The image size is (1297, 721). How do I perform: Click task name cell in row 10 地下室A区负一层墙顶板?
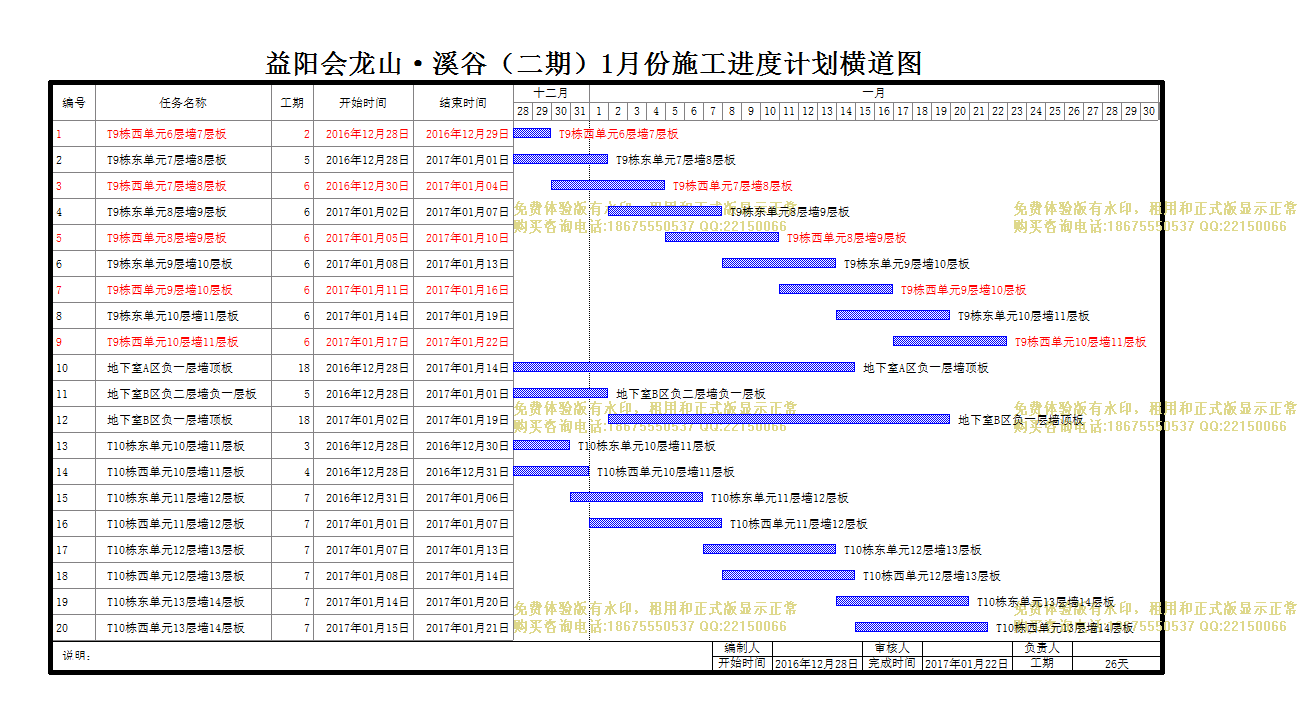(183, 368)
